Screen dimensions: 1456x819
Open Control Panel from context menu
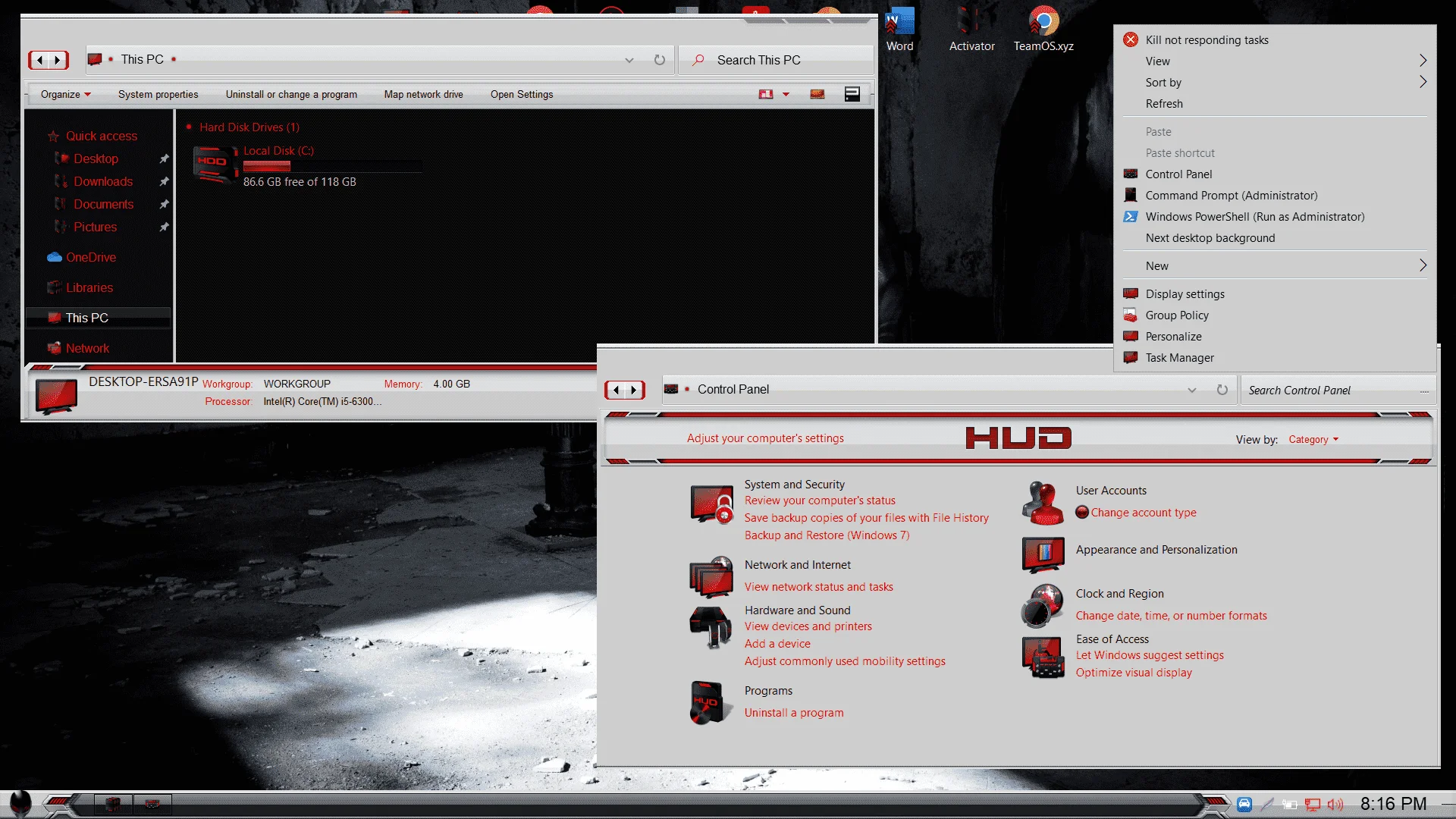tap(1276, 174)
